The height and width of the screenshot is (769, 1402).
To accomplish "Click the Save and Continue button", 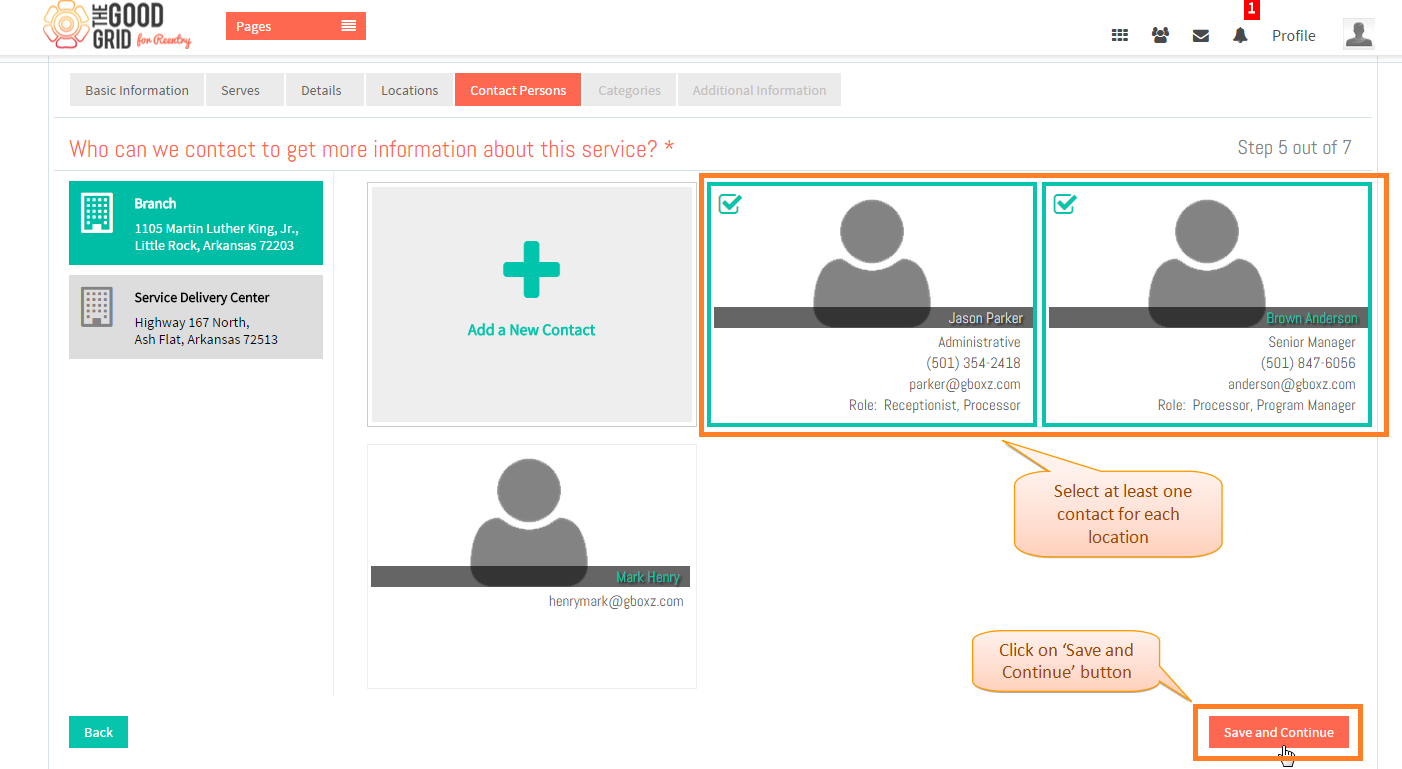I will (1278, 732).
